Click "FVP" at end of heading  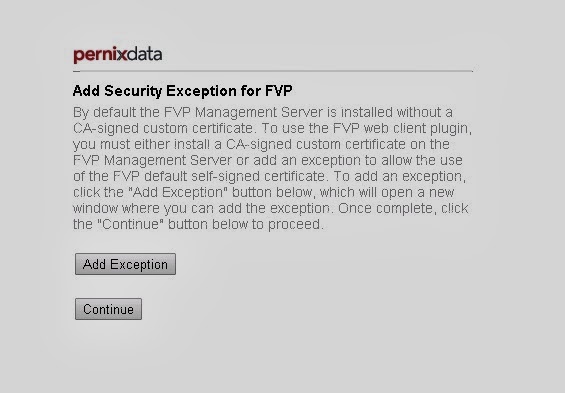pos(279,90)
